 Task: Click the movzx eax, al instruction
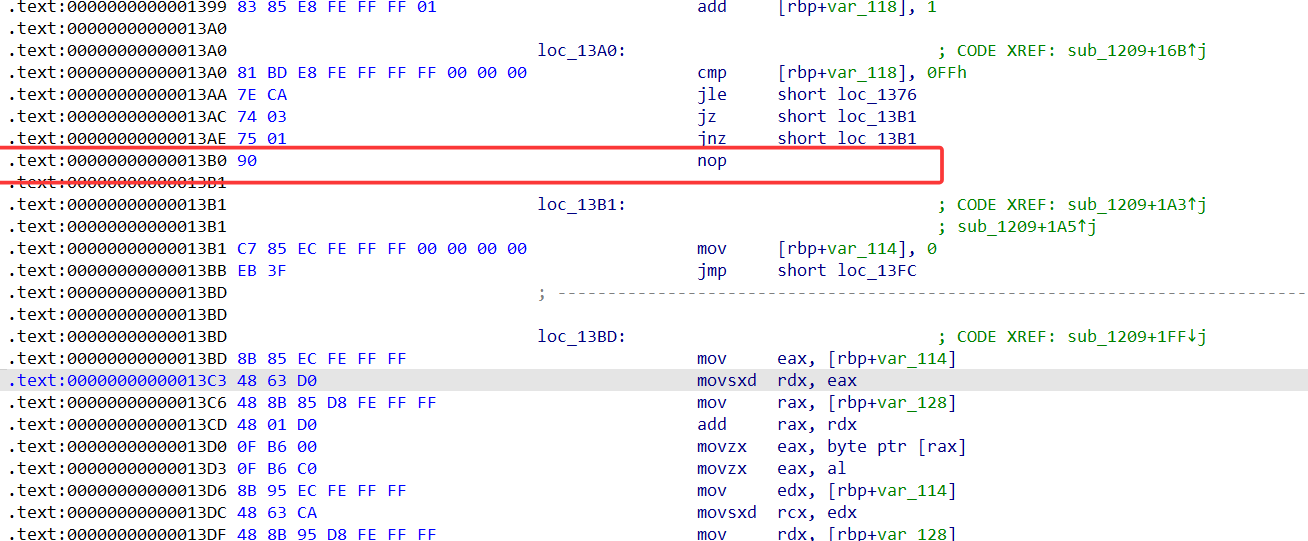tap(772, 468)
